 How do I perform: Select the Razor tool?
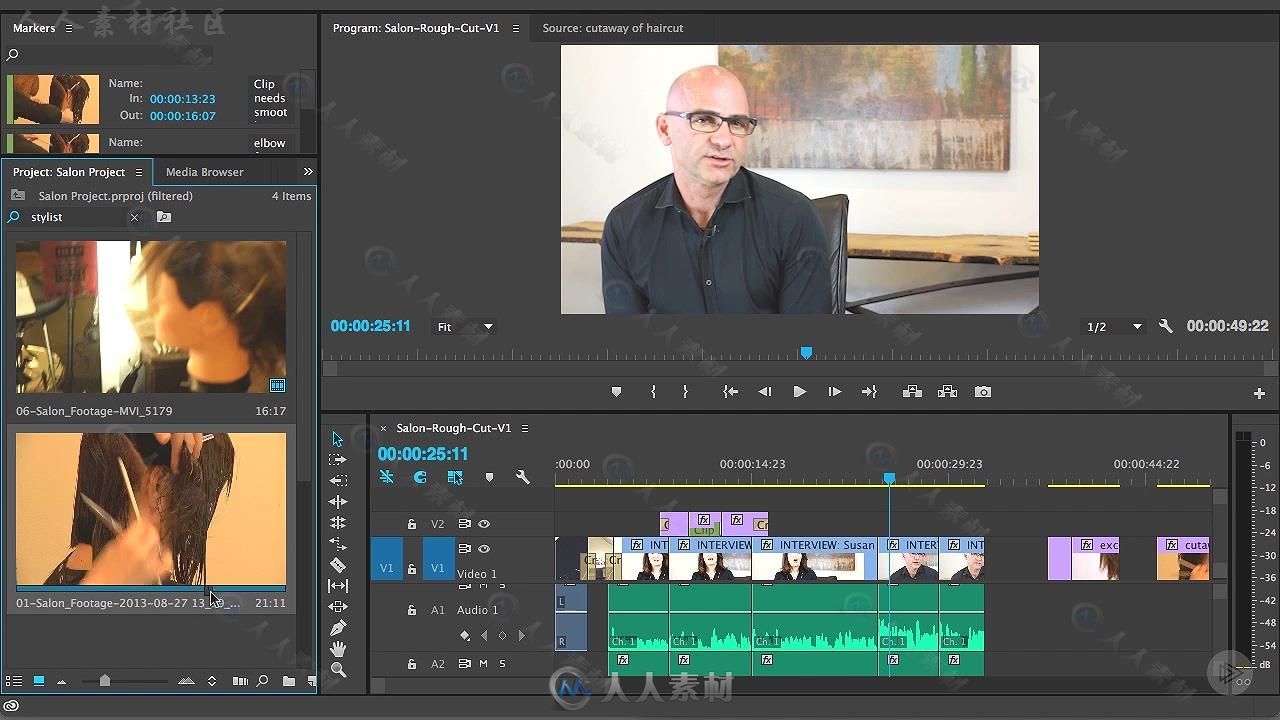coord(338,565)
